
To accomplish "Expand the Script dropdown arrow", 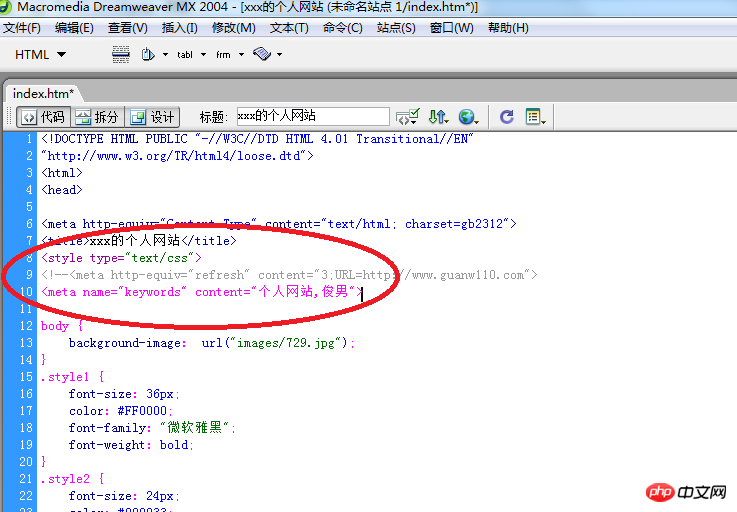I will click(x=280, y=55).
